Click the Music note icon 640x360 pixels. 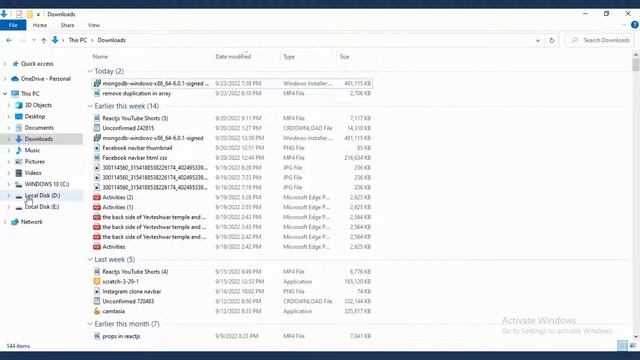(x=19, y=150)
